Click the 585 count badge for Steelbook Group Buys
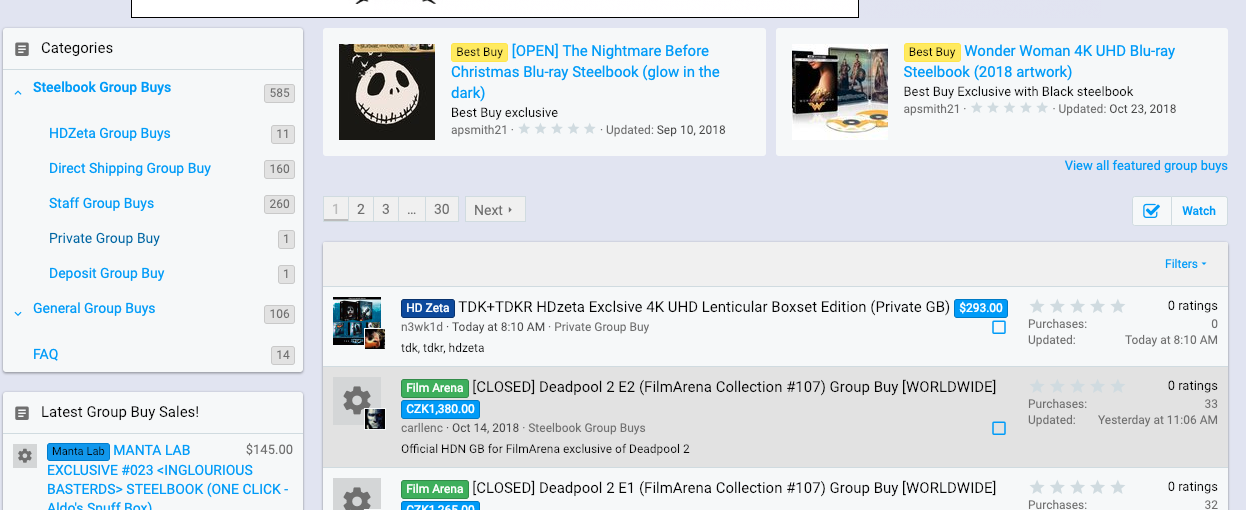The image size is (1246, 510). pos(279,93)
